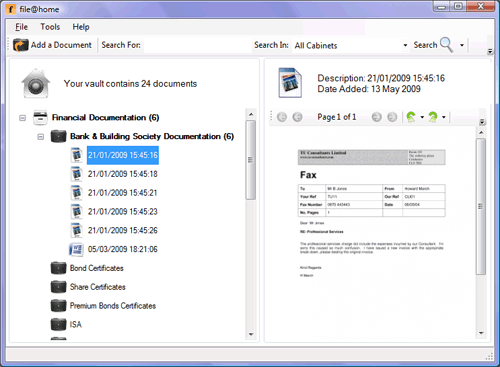Click the vault safe icon
The width and height of the screenshot is (500, 367).
click(x=36, y=83)
